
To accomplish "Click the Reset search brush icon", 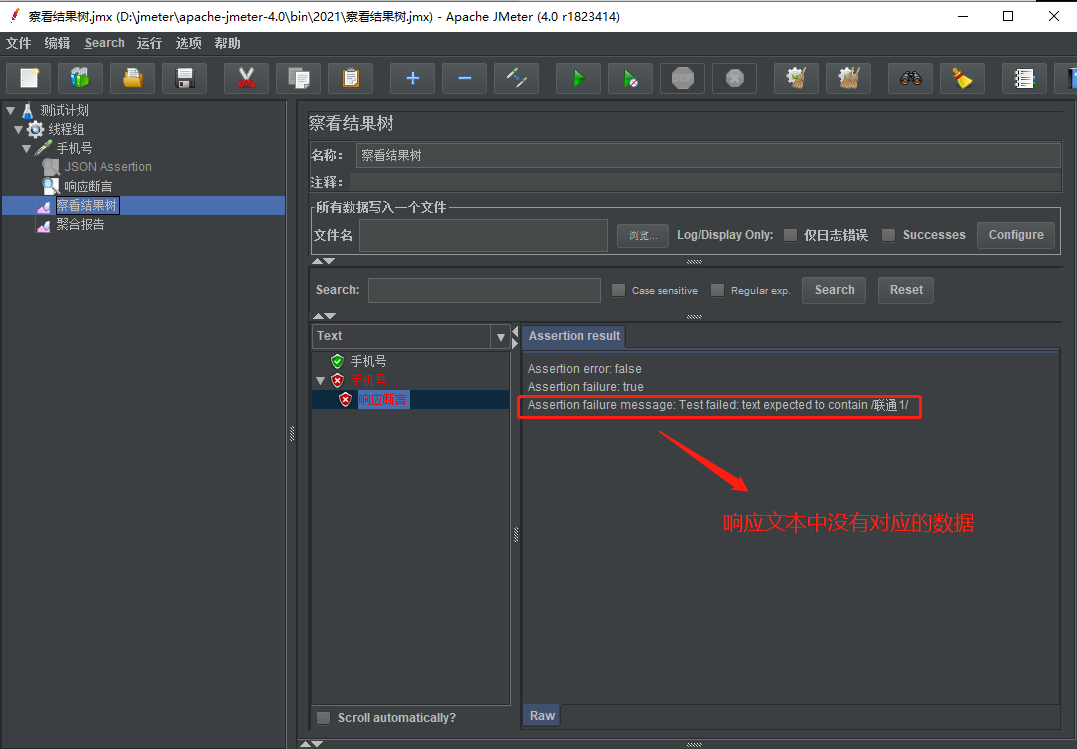I will 962,78.
